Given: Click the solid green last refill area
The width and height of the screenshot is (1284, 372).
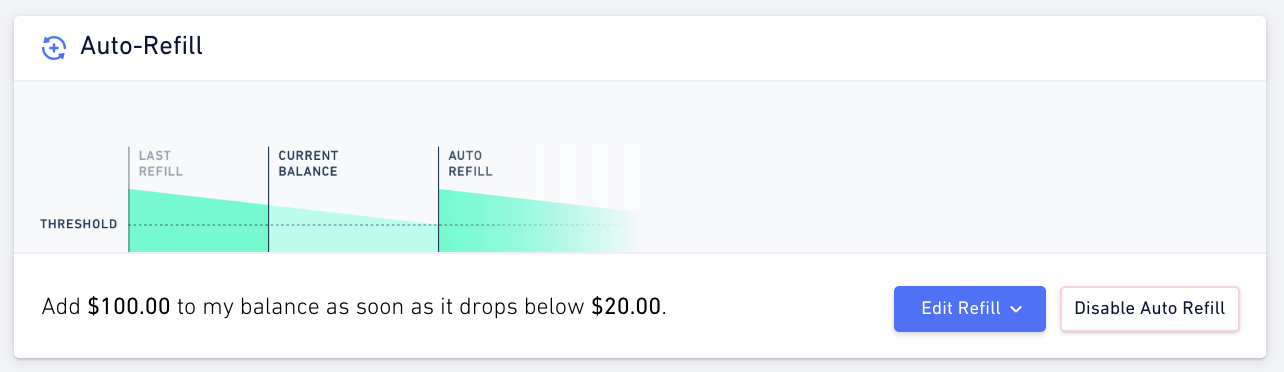Looking at the screenshot, I should pyautogui.click(x=199, y=225).
